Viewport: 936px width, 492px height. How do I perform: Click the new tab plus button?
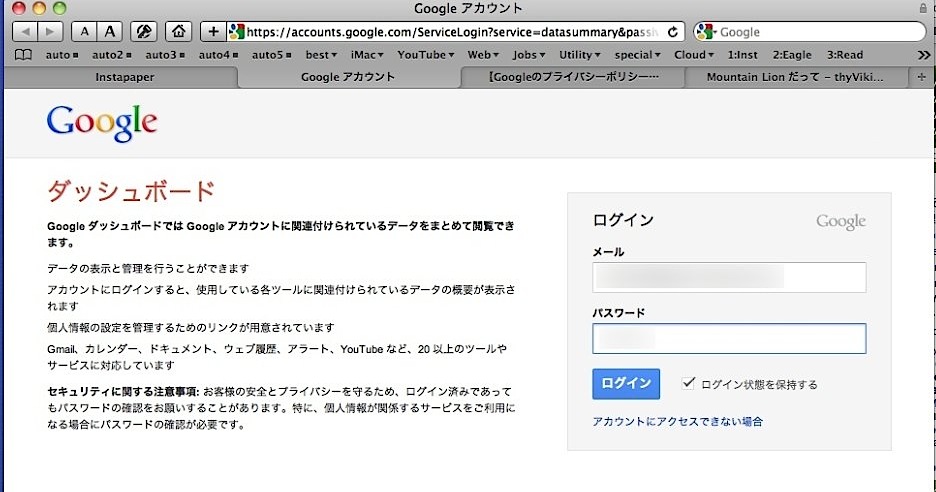tap(921, 77)
